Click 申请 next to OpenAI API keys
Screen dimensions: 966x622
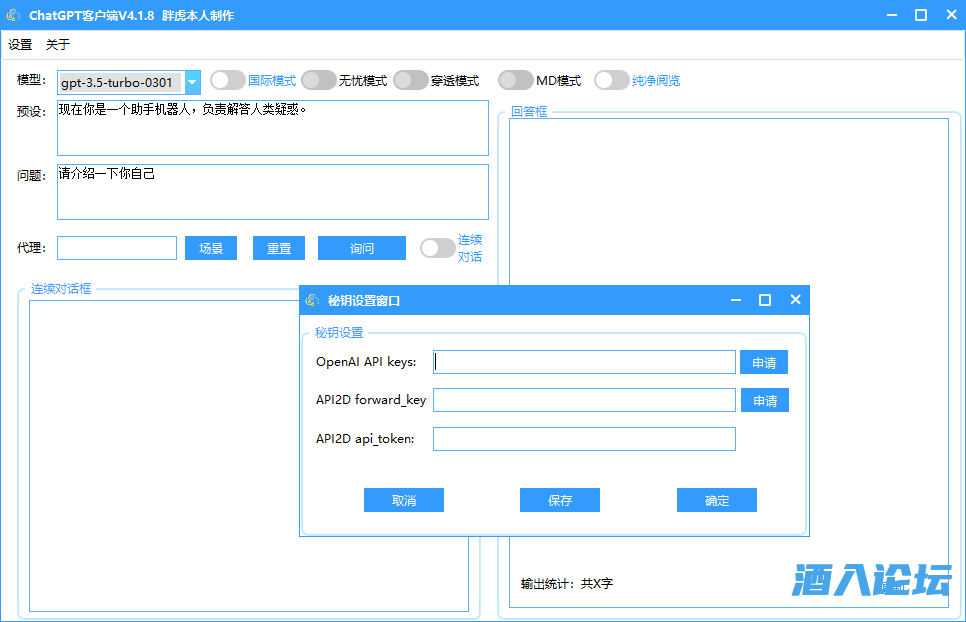[764, 362]
